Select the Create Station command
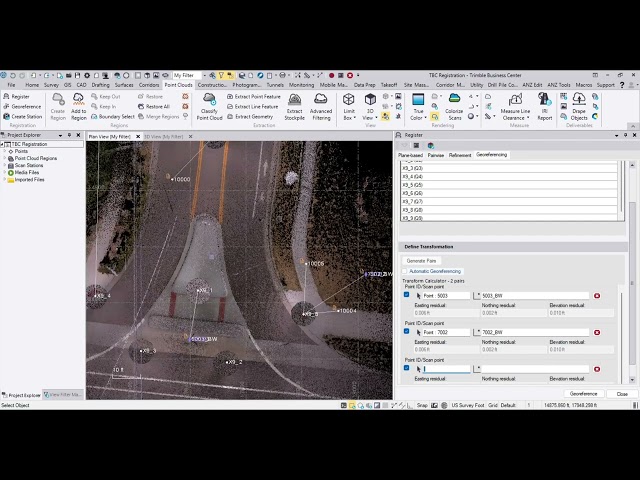The width and height of the screenshot is (640, 480). click(x=22, y=116)
